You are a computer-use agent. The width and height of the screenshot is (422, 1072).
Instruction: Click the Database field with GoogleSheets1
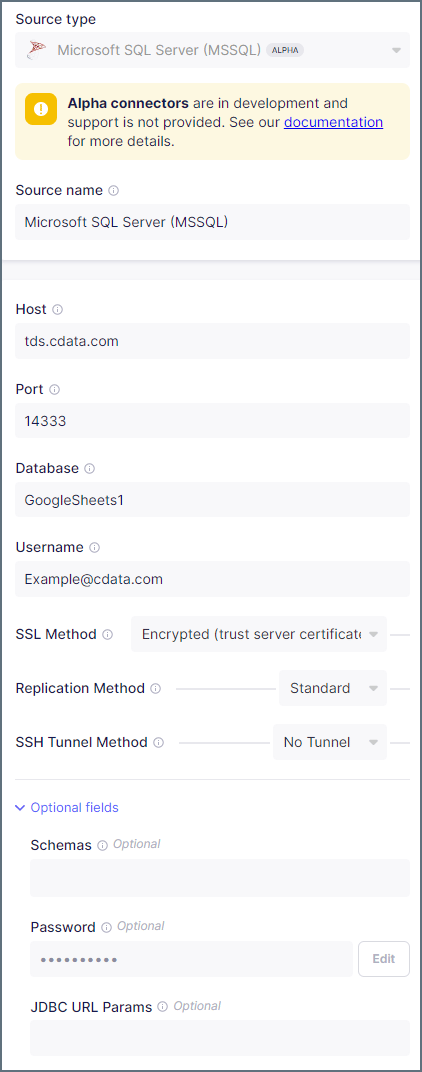(213, 500)
